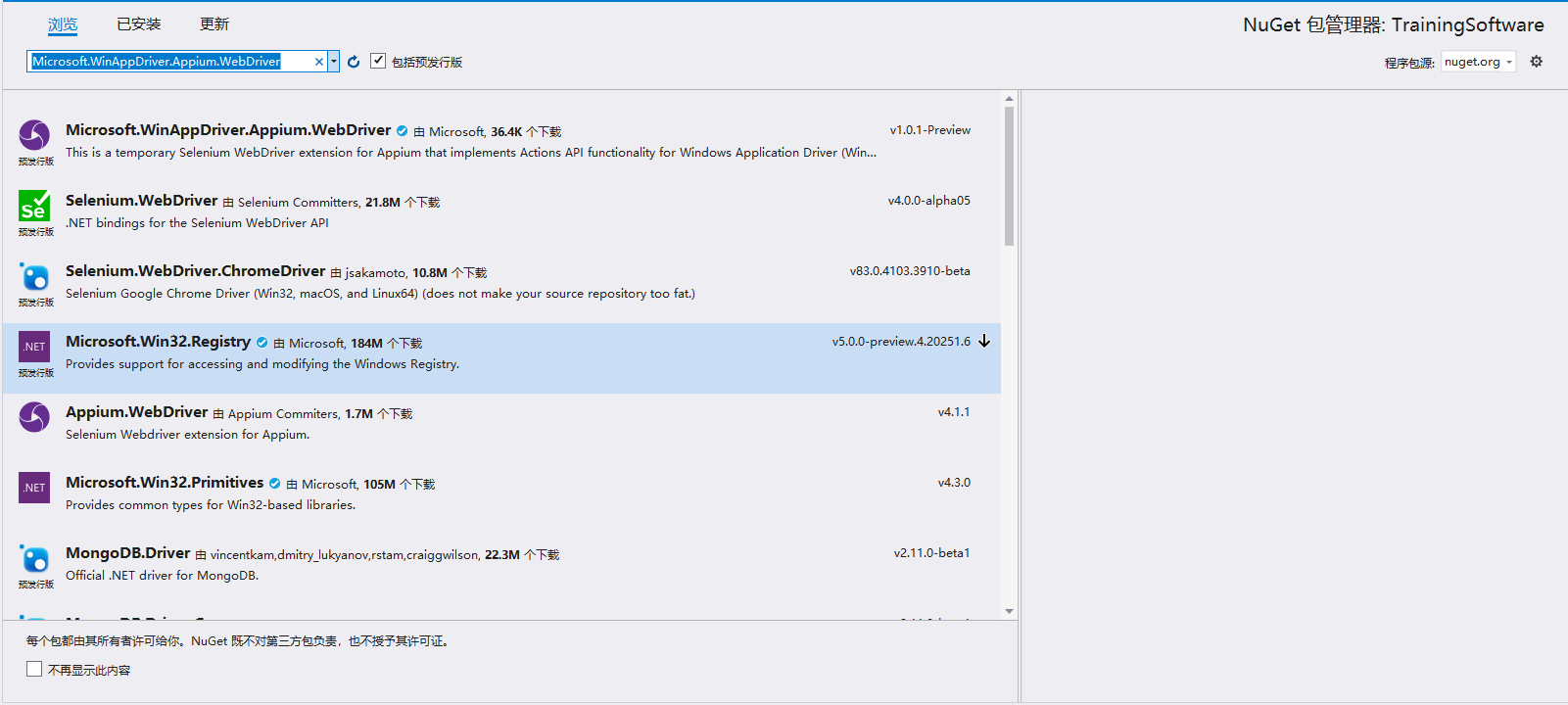Select the Appium.WebDriver package title
Screen dimensions: 1568x705
pos(137,412)
